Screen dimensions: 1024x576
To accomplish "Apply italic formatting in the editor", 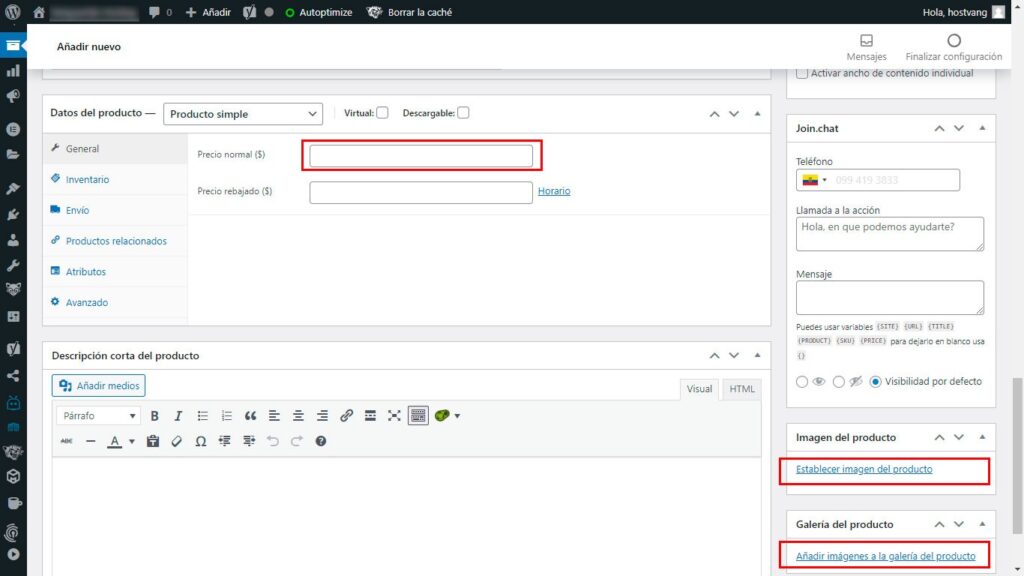I will click(178, 416).
